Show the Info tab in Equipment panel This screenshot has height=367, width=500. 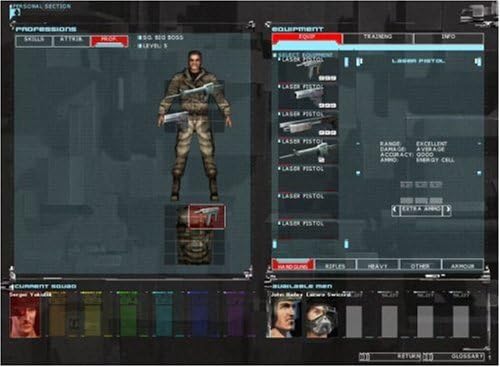[448, 38]
